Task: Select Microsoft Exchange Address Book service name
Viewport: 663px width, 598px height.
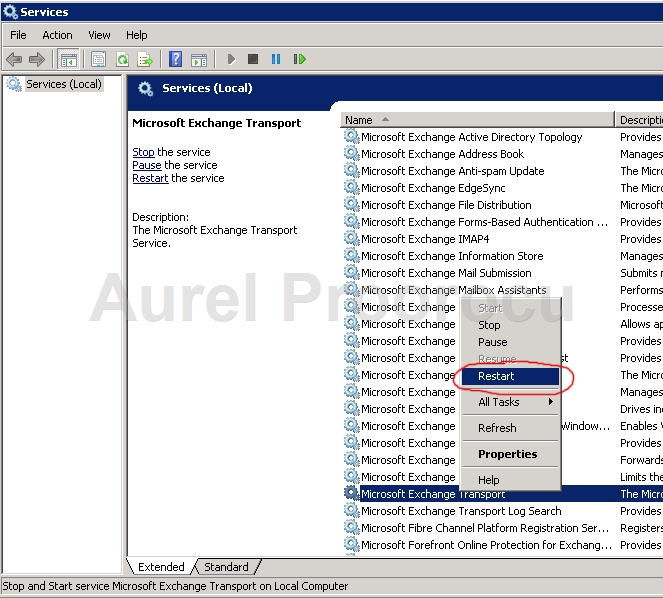Action: tap(442, 154)
